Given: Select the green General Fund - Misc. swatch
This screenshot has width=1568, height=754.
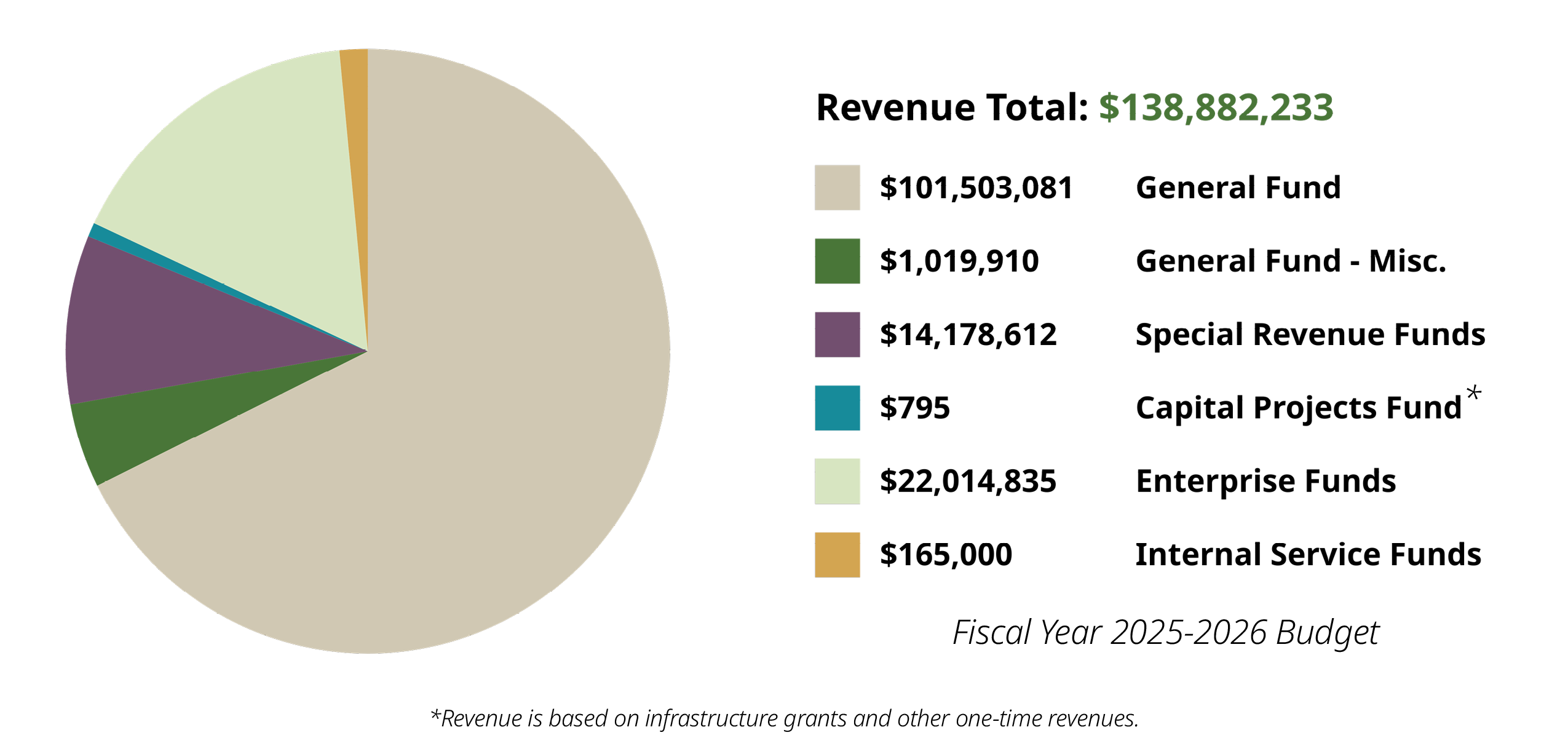Looking at the screenshot, I should (x=836, y=261).
